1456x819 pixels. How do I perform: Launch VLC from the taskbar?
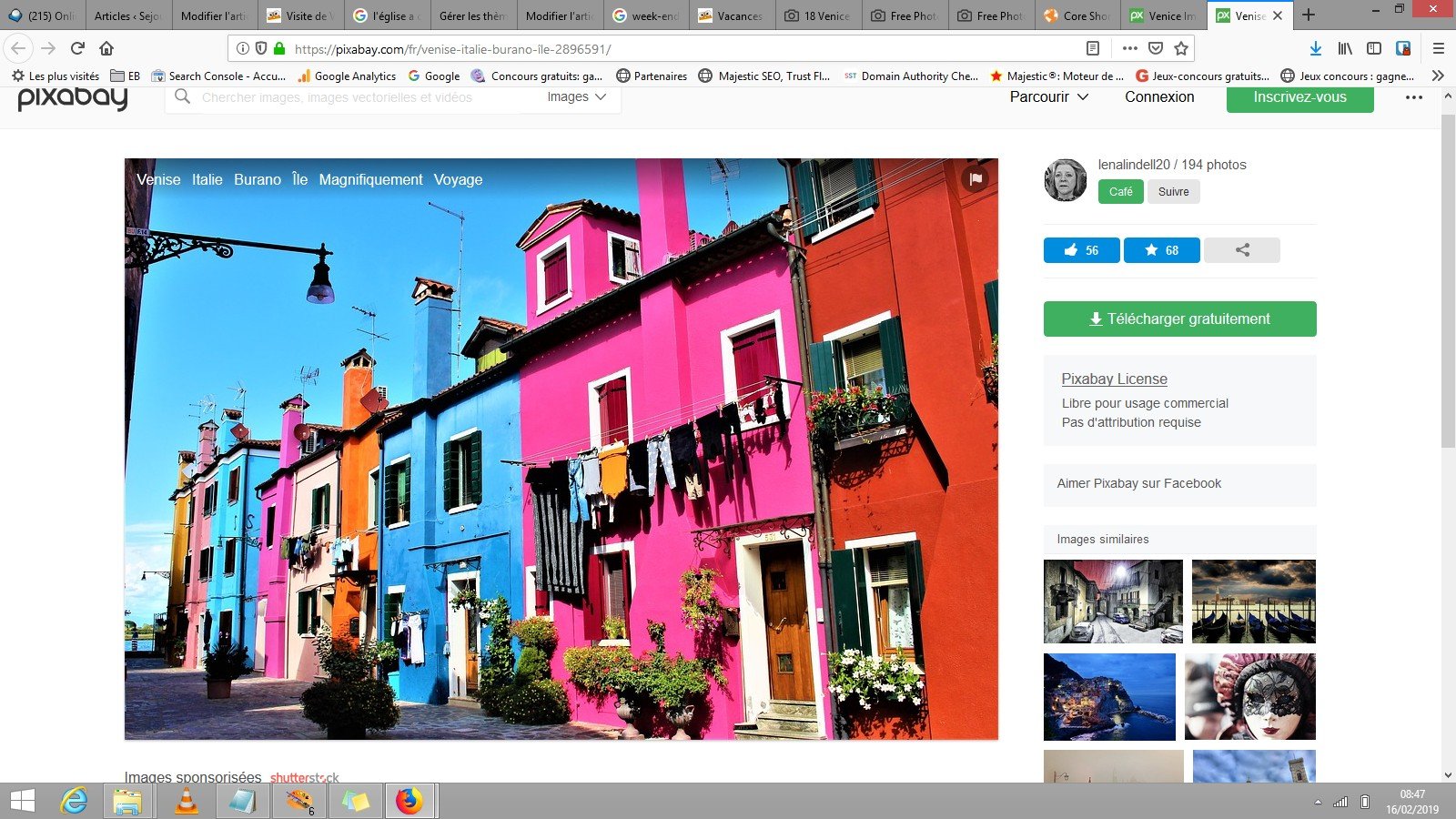pyautogui.click(x=186, y=801)
